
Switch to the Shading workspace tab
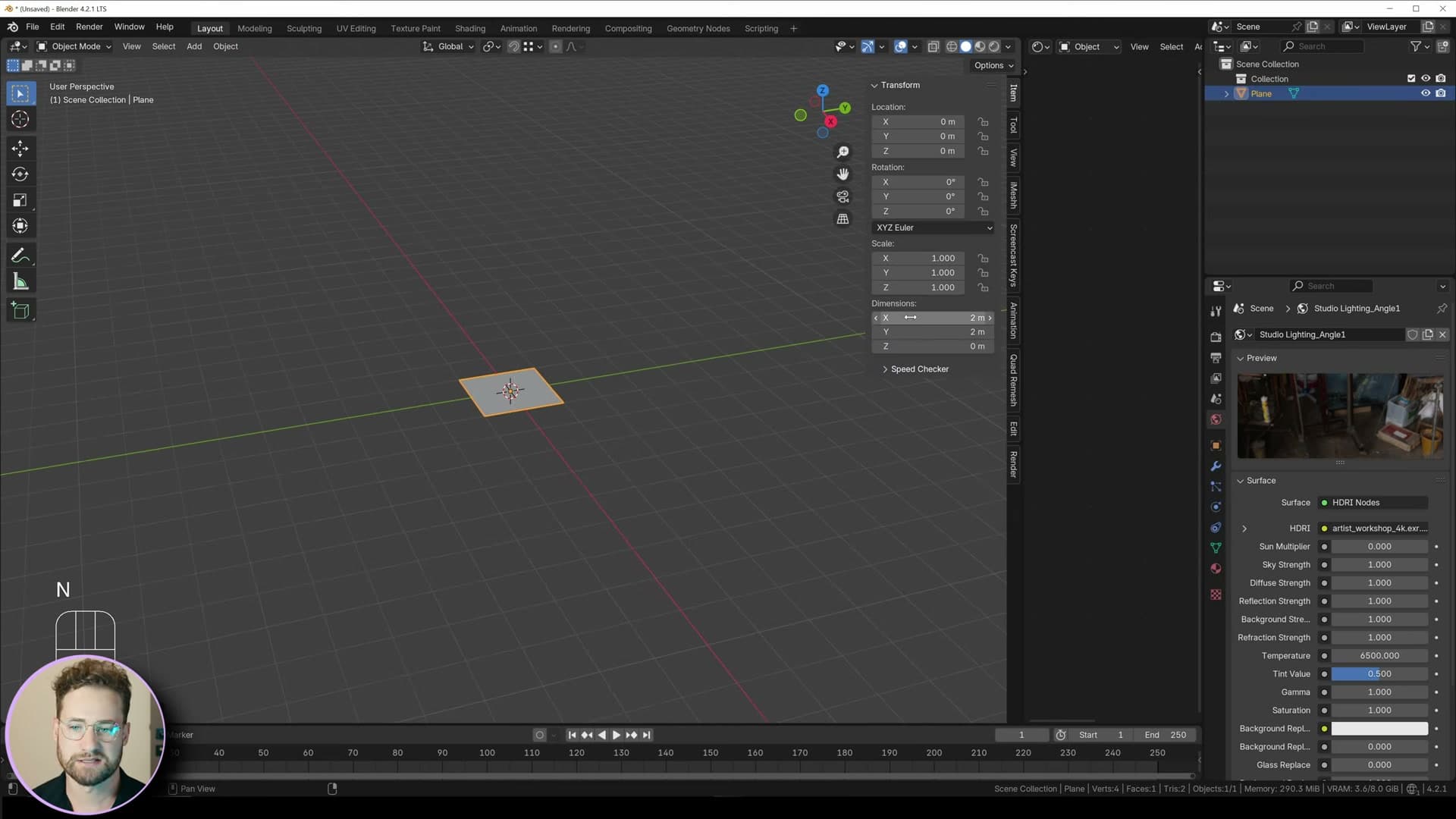tap(470, 29)
